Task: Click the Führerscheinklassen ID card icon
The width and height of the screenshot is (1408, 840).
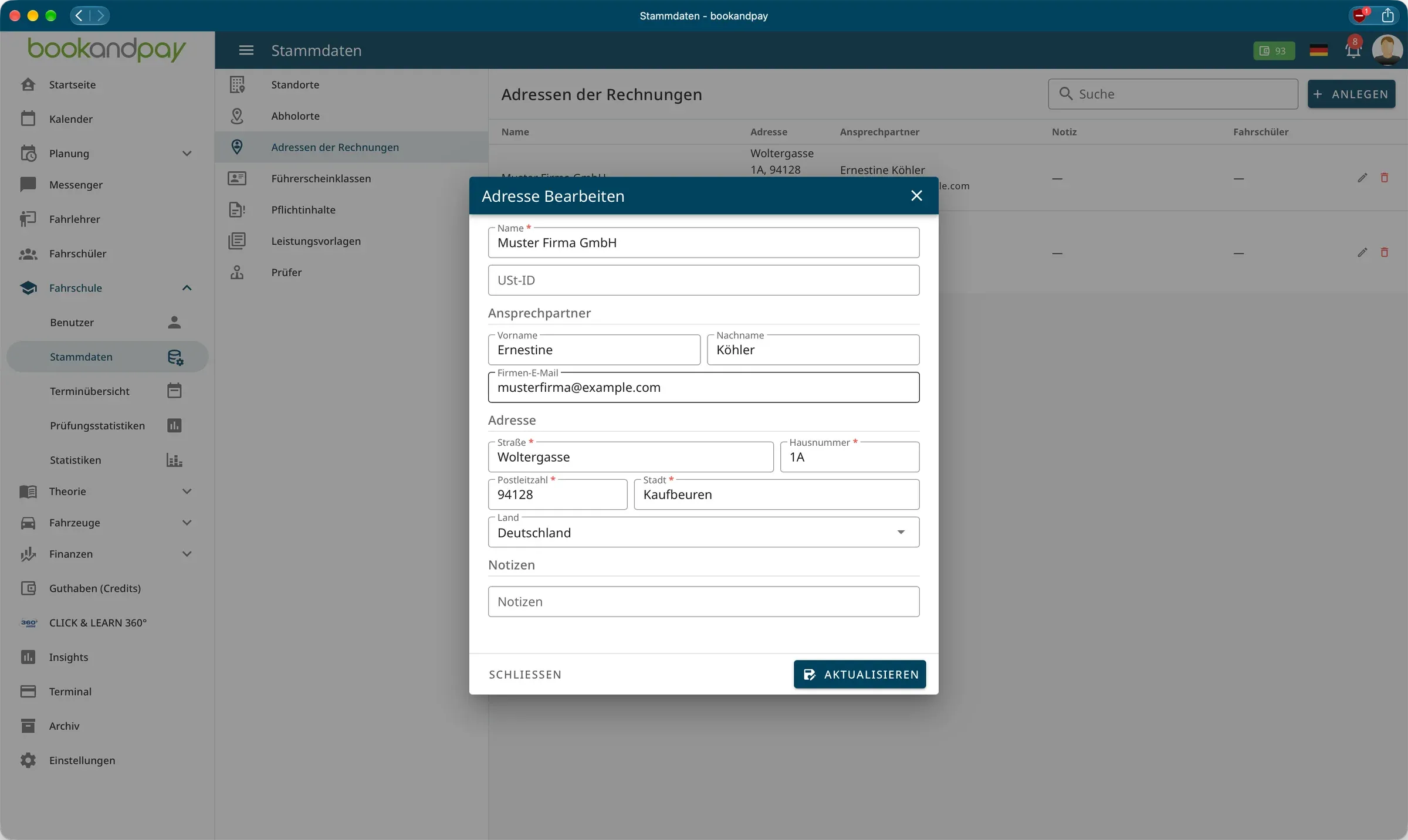Action: pos(237,178)
